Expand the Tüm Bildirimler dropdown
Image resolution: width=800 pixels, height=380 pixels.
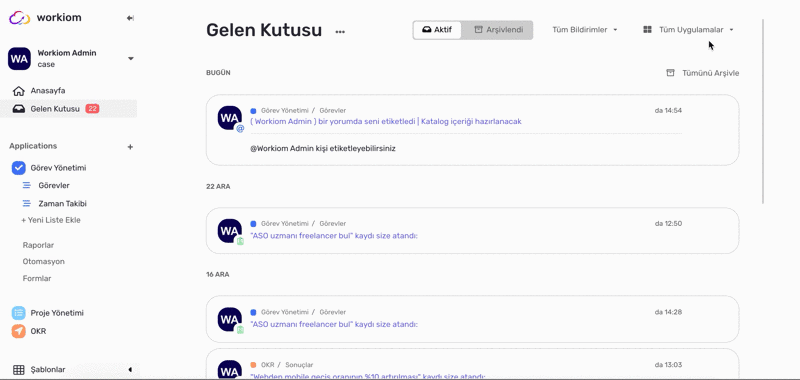[x=585, y=30]
